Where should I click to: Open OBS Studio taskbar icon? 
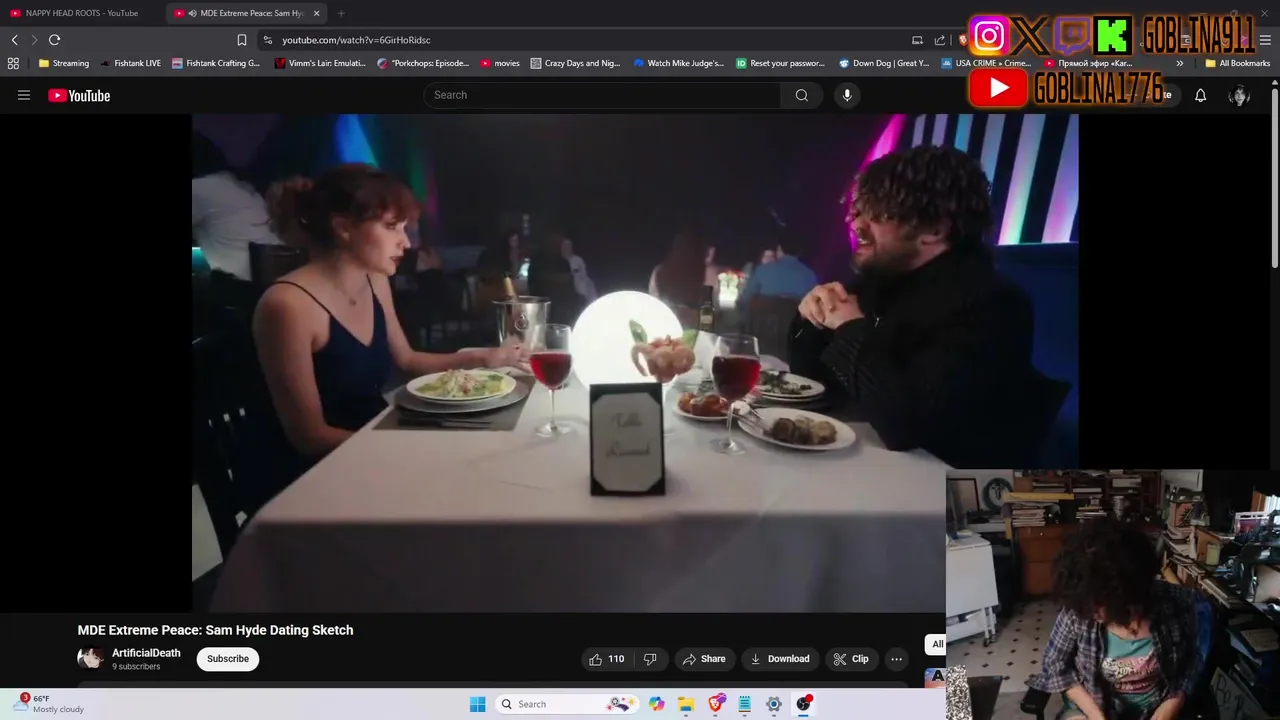(804, 704)
